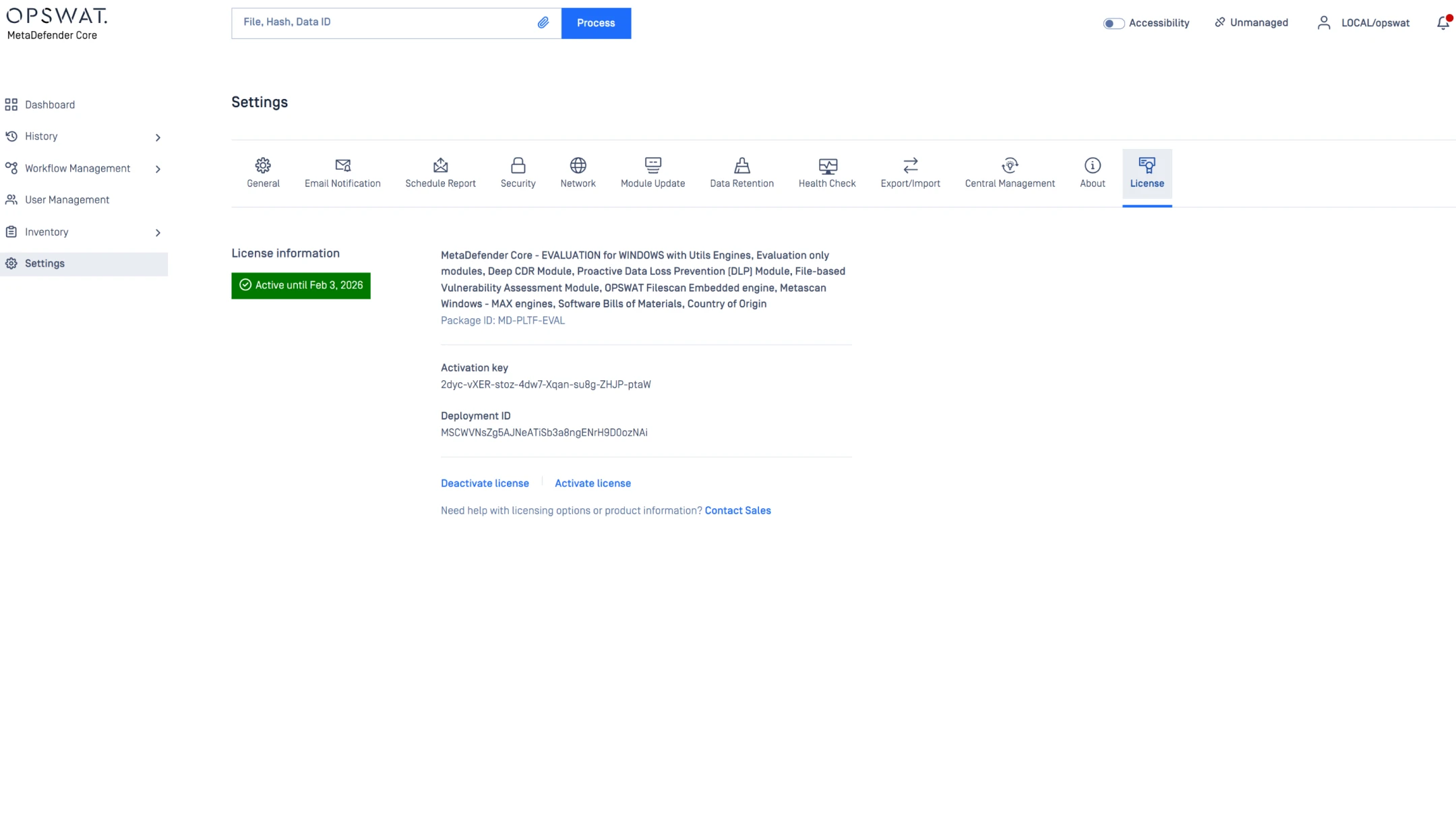
Task: Open the Health Check settings icon
Action: 827,165
